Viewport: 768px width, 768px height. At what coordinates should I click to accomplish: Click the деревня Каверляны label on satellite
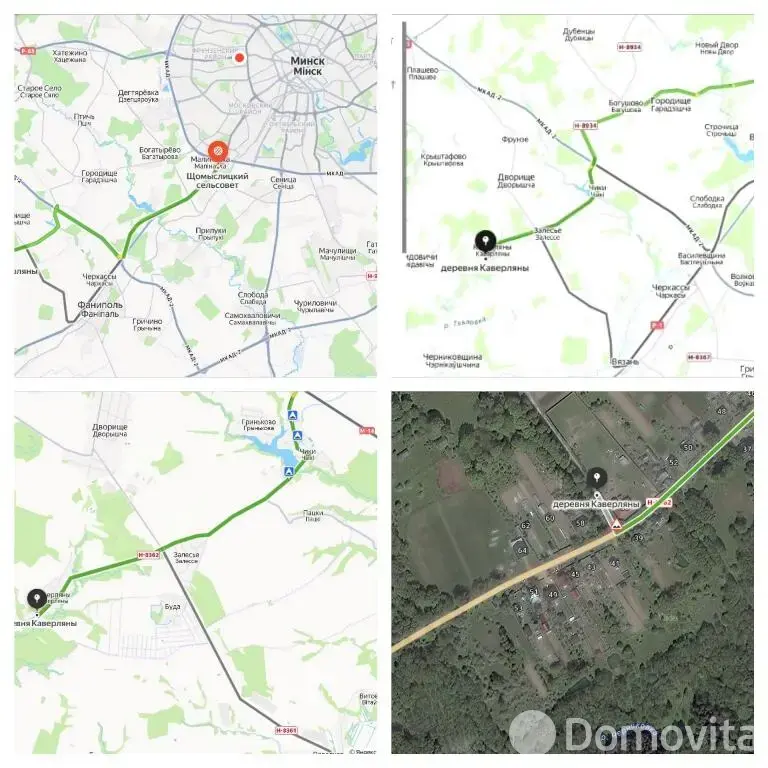coord(596,504)
